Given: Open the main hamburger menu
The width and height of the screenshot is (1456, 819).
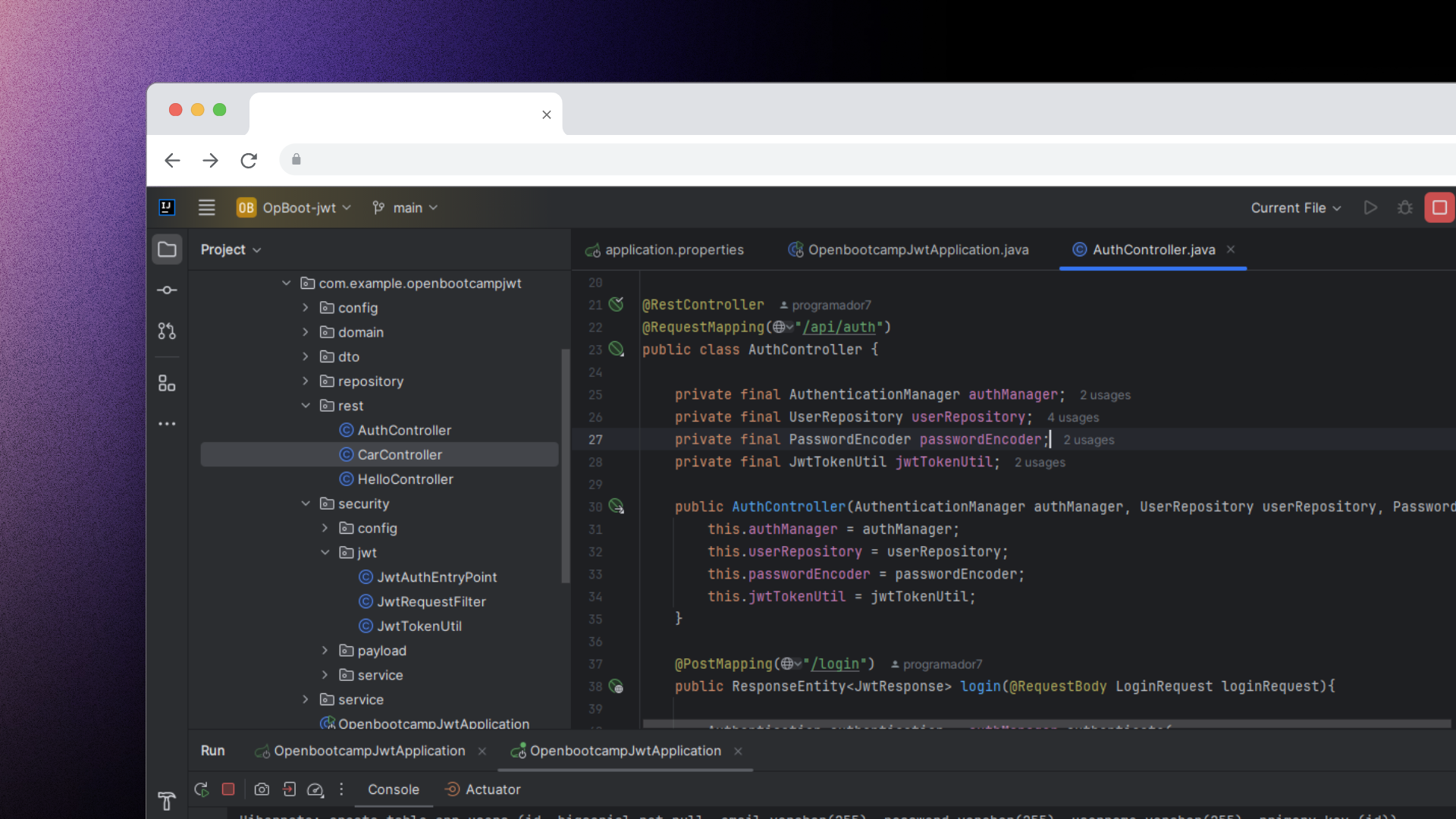Looking at the screenshot, I should pos(206,208).
